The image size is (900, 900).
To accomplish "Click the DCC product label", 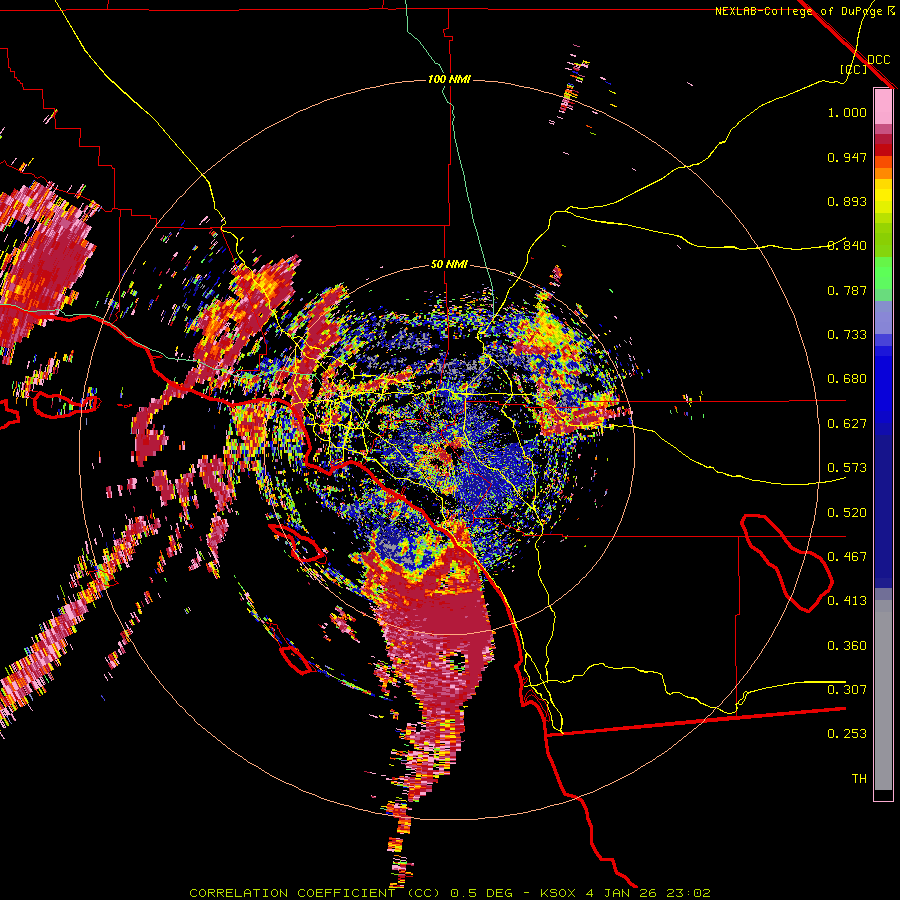I will [878, 60].
